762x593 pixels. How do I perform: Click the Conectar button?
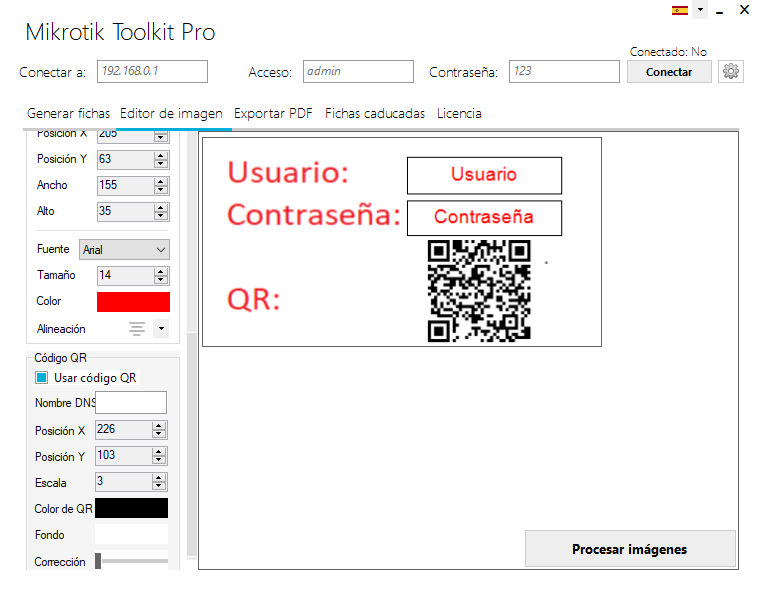(x=669, y=72)
